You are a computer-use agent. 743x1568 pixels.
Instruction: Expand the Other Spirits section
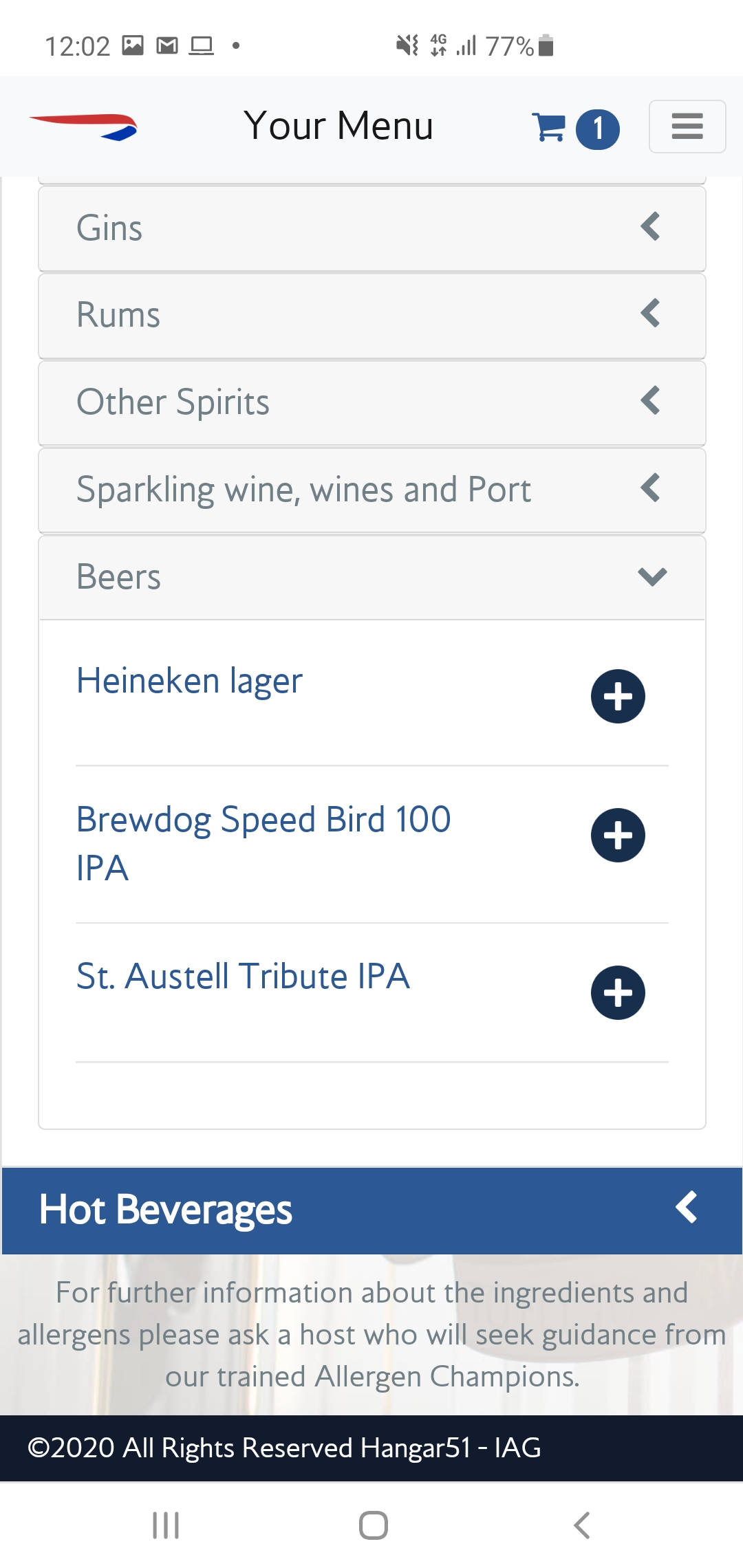pos(371,403)
